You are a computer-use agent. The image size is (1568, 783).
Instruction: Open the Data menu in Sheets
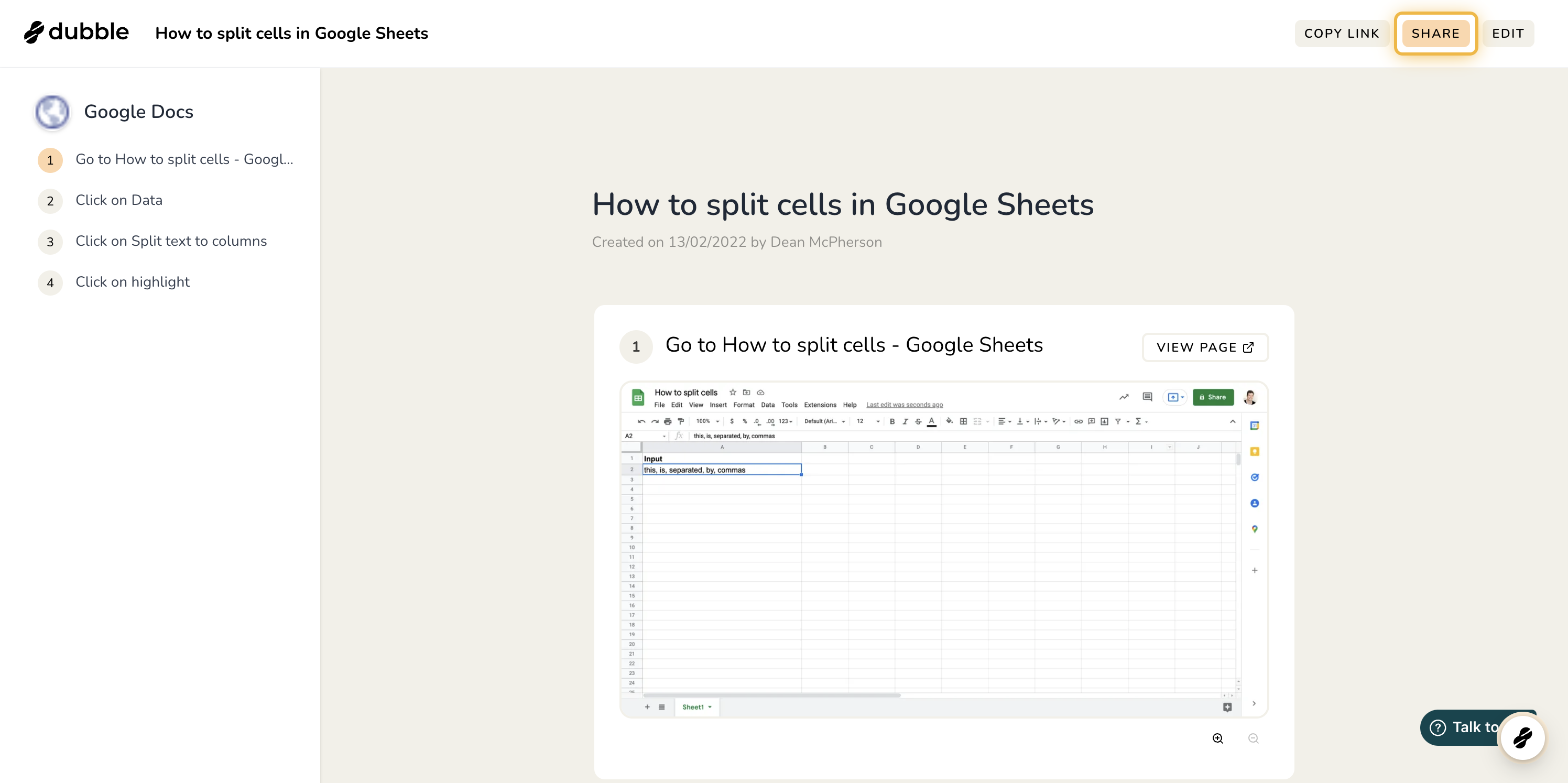[768, 405]
